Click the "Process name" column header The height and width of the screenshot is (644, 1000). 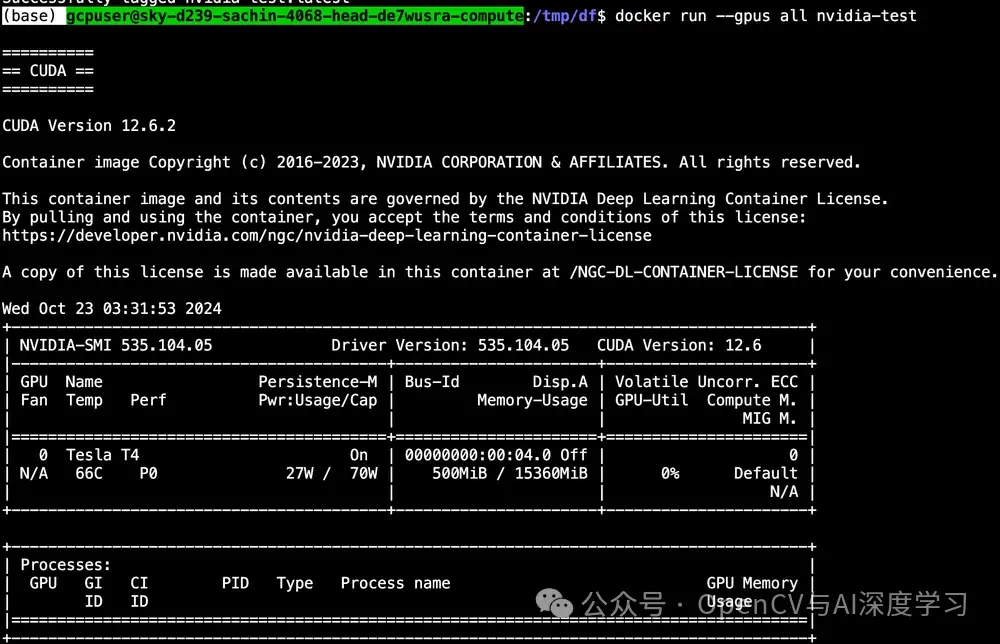(x=395, y=583)
